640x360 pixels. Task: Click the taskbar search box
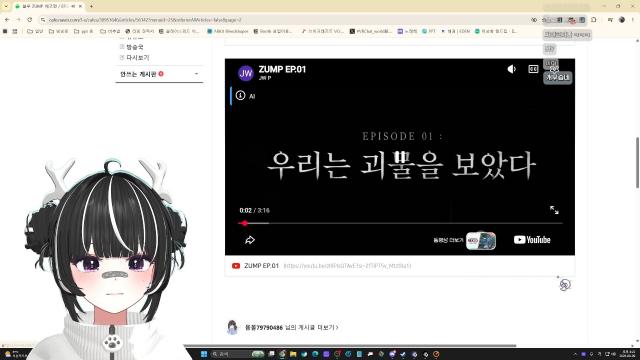(x=237, y=354)
